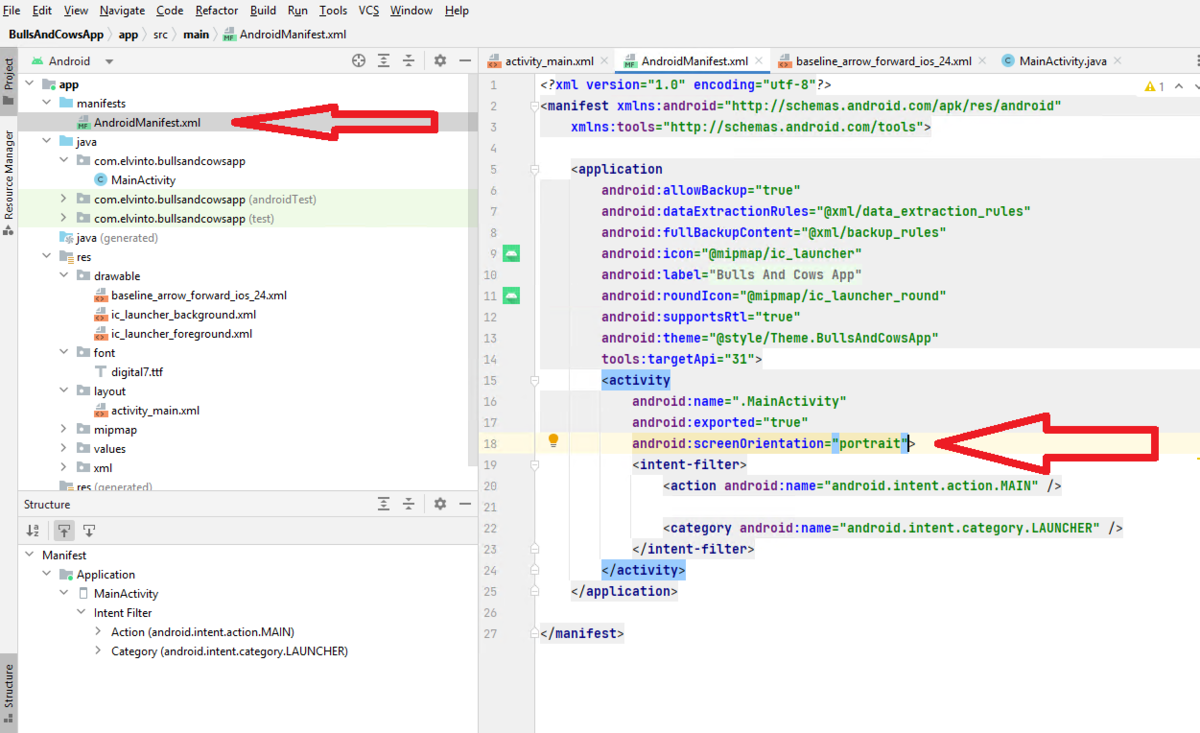Go to previous highlighted error arrow
This screenshot has height=733, width=1200.
click(1179, 86)
